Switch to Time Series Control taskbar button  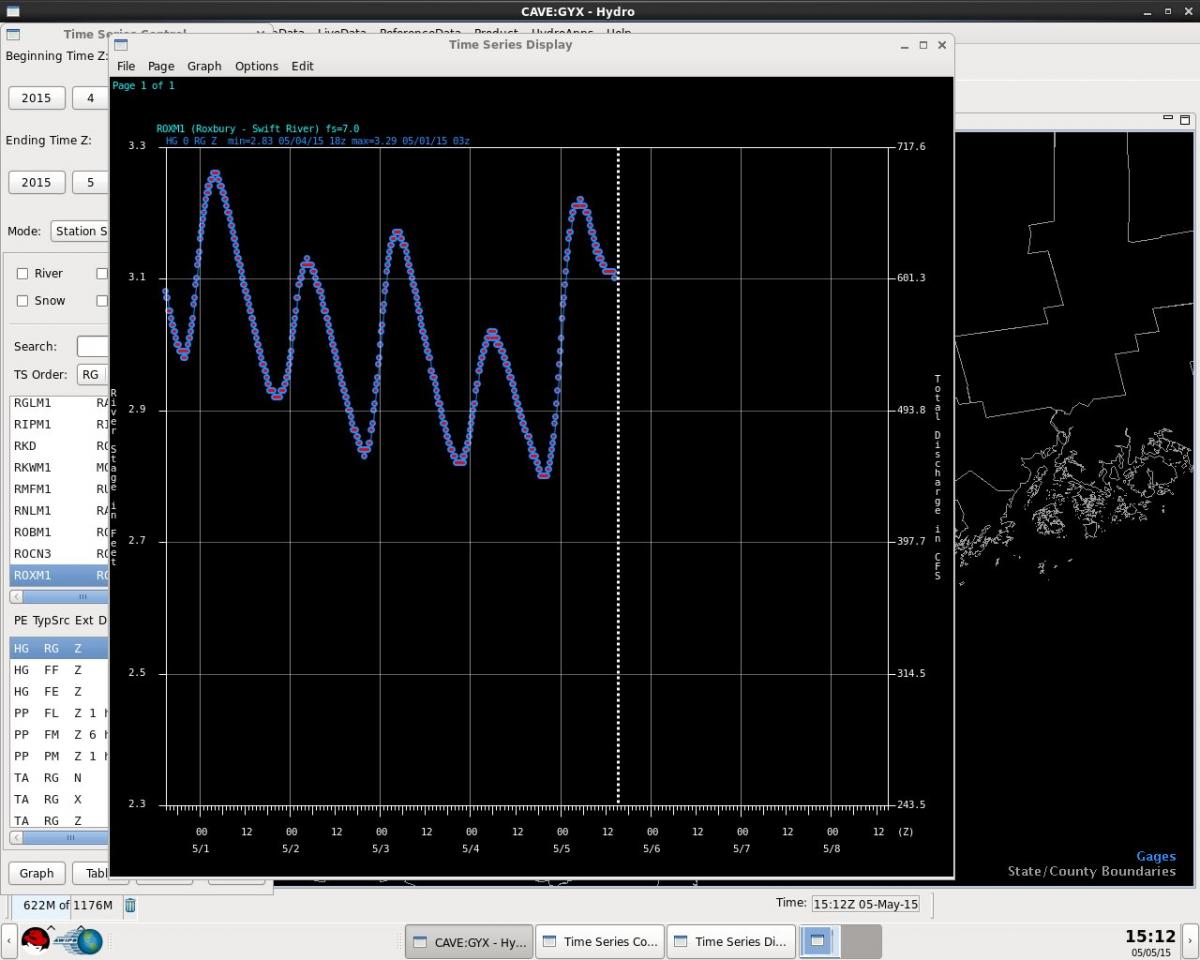599,941
